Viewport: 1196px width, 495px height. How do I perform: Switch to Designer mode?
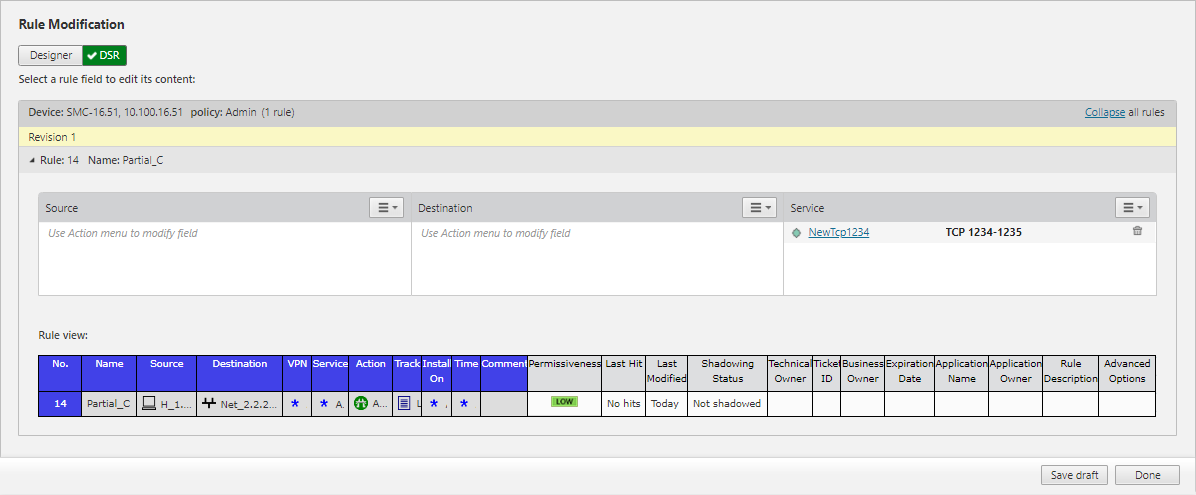pyautogui.click(x=50, y=56)
